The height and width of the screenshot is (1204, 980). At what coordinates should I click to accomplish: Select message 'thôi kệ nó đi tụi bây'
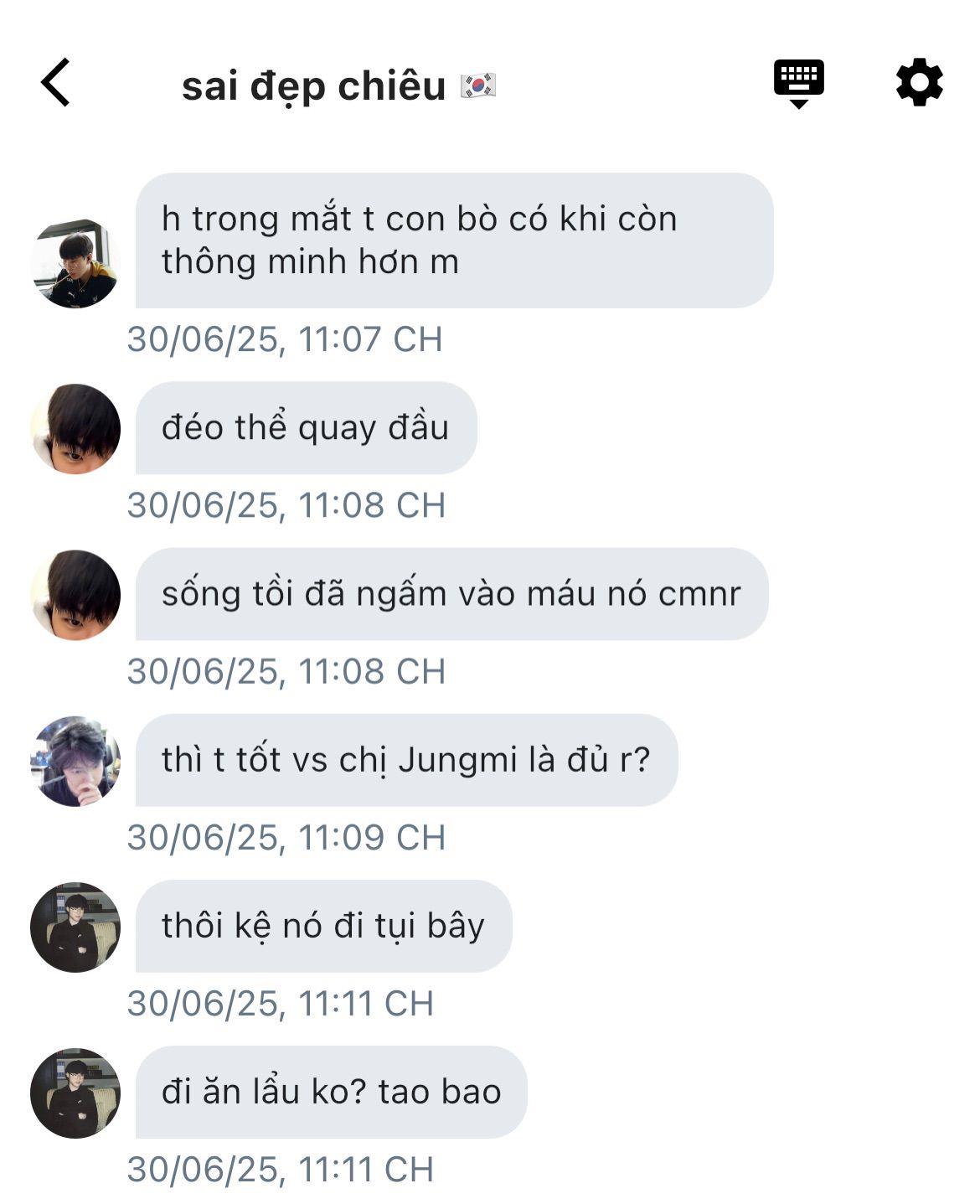pos(323,926)
